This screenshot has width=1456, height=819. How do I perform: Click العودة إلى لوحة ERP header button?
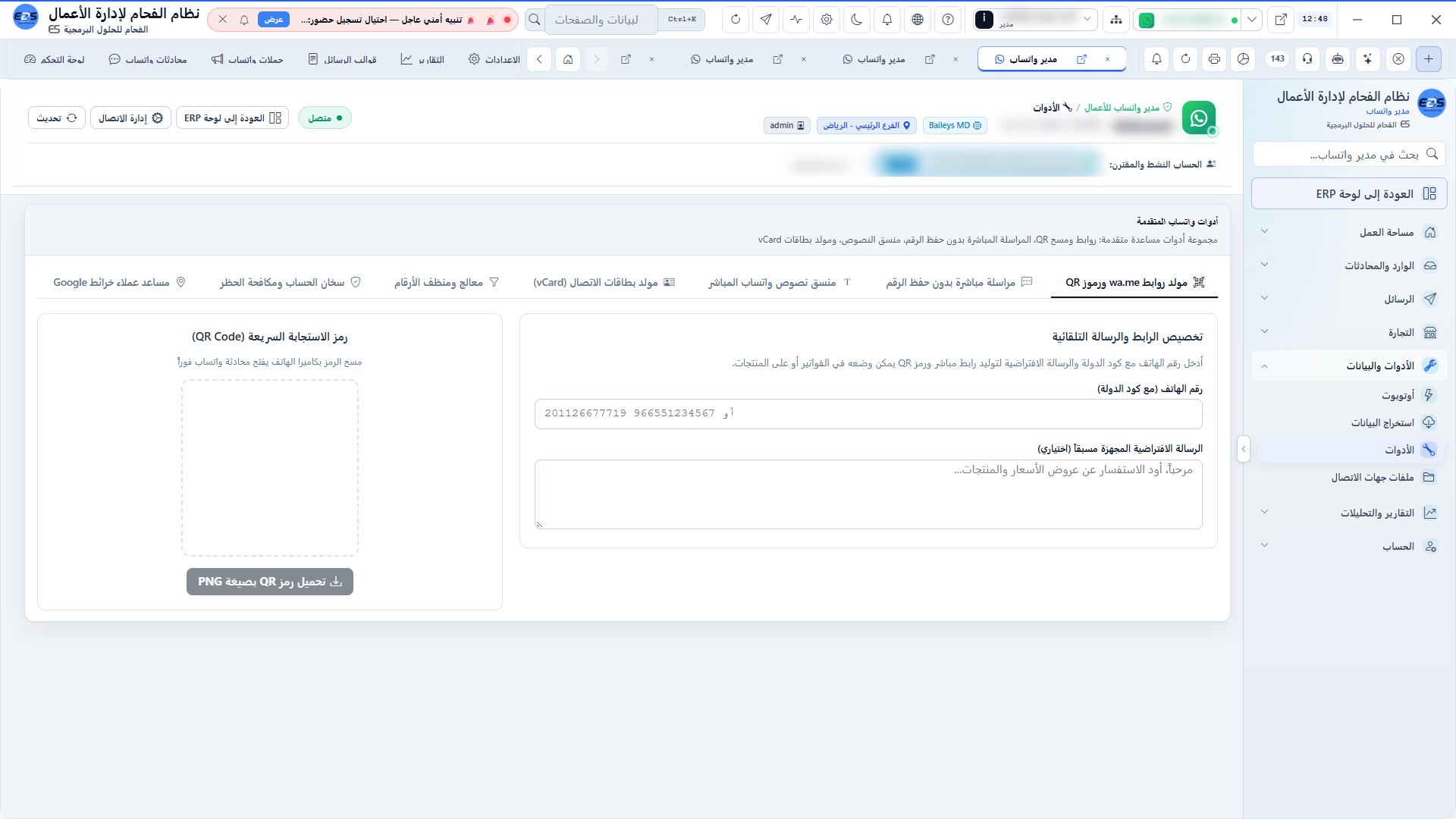pyautogui.click(x=232, y=118)
